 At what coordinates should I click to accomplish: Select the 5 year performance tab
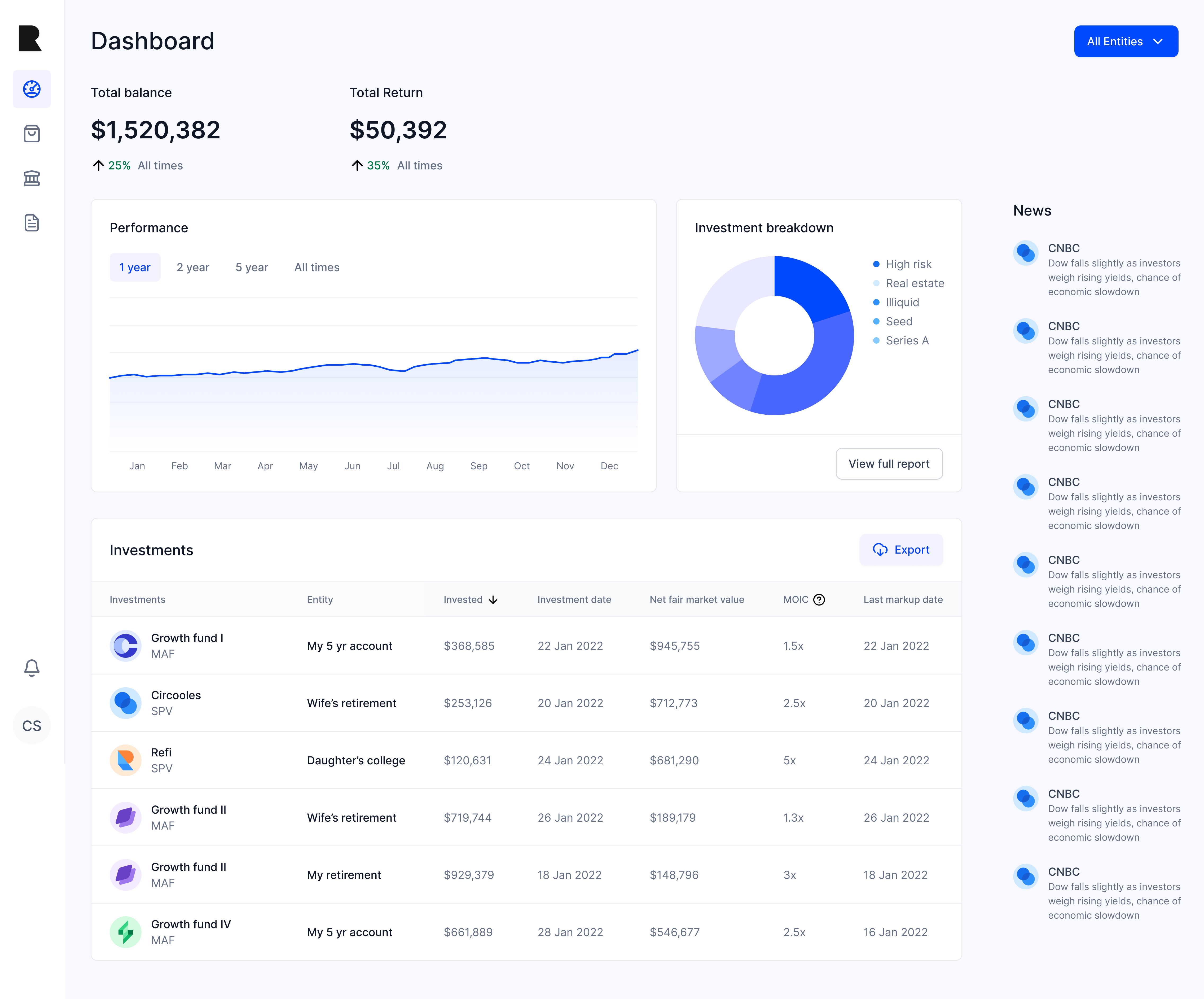(252, 267)
